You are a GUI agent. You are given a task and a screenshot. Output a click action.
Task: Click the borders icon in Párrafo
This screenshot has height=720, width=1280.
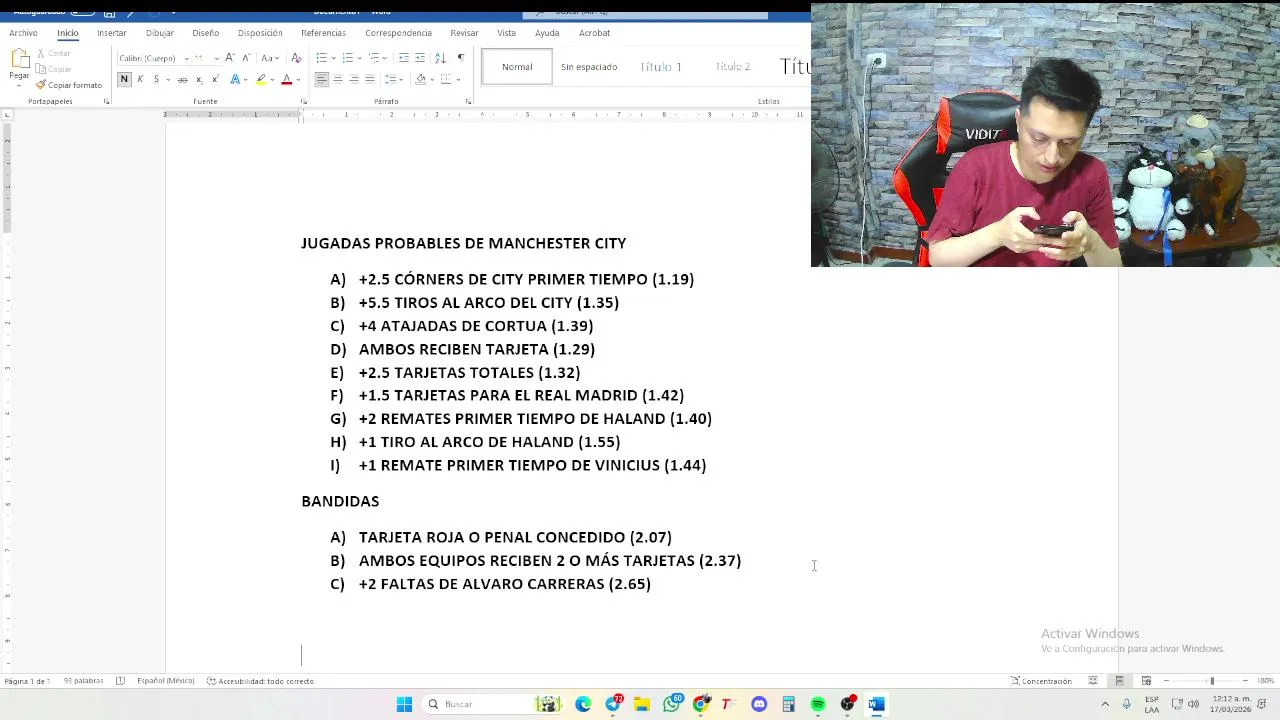(x=446, y=79)
